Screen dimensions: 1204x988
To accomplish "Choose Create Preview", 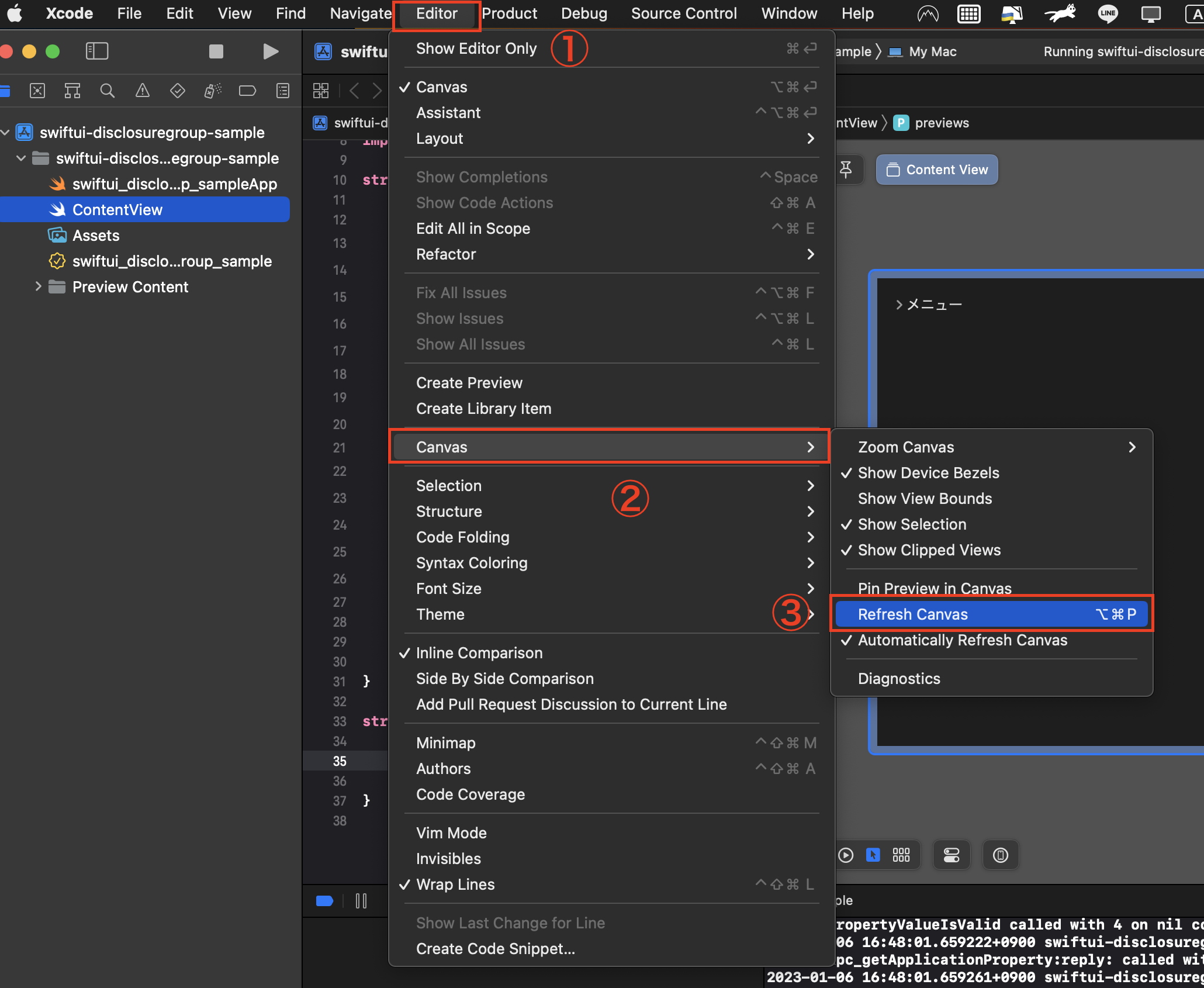I will click(x=611, y=383).
